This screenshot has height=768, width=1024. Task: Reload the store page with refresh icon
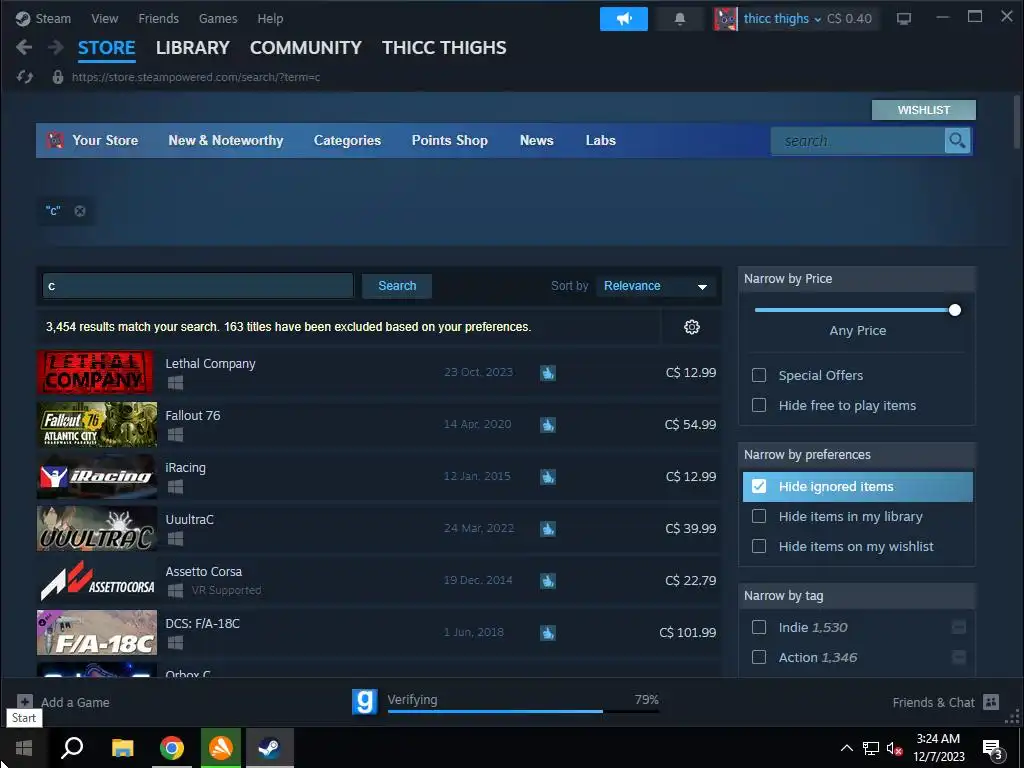point(25,77)
